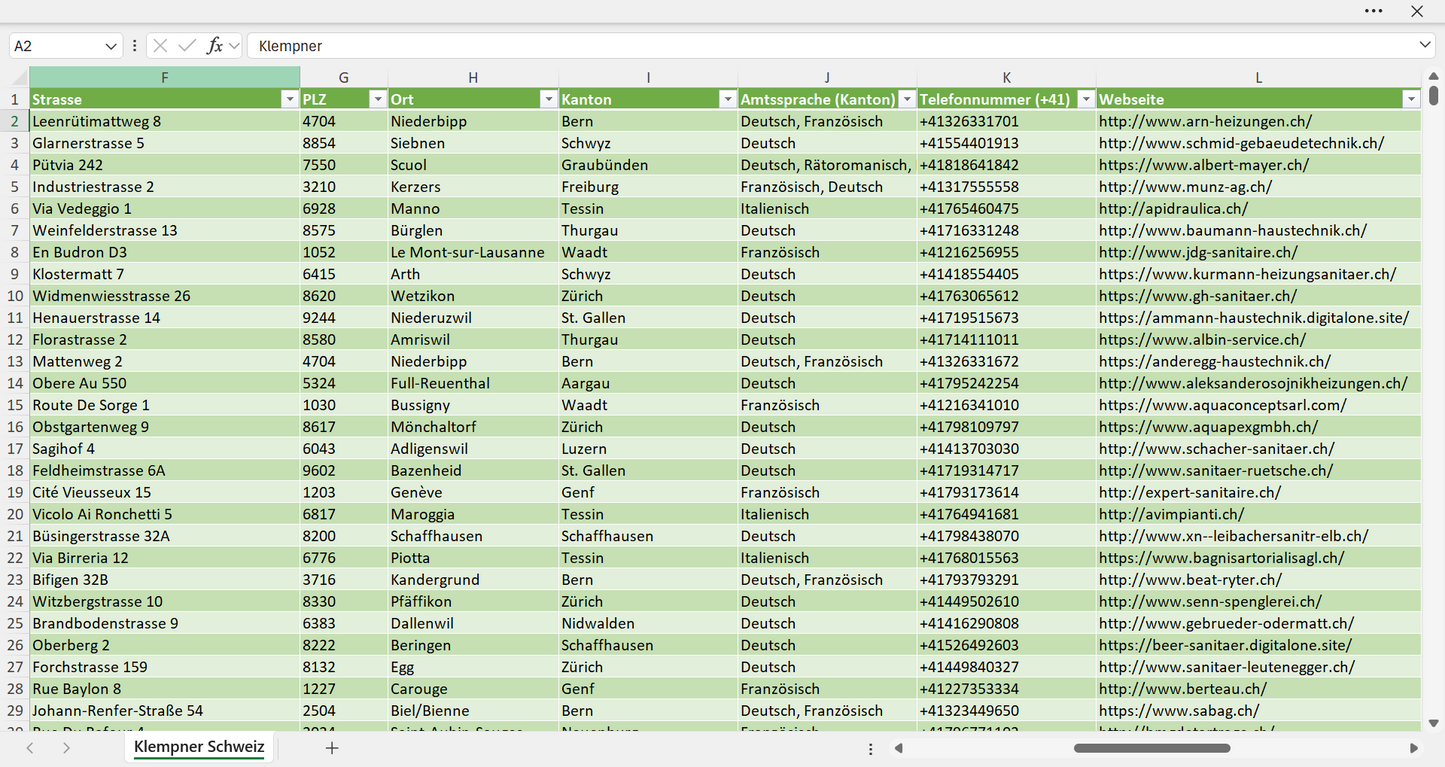
Task: Select the Klempner Schweiz sheet tab
Action: tap(199, 747)
